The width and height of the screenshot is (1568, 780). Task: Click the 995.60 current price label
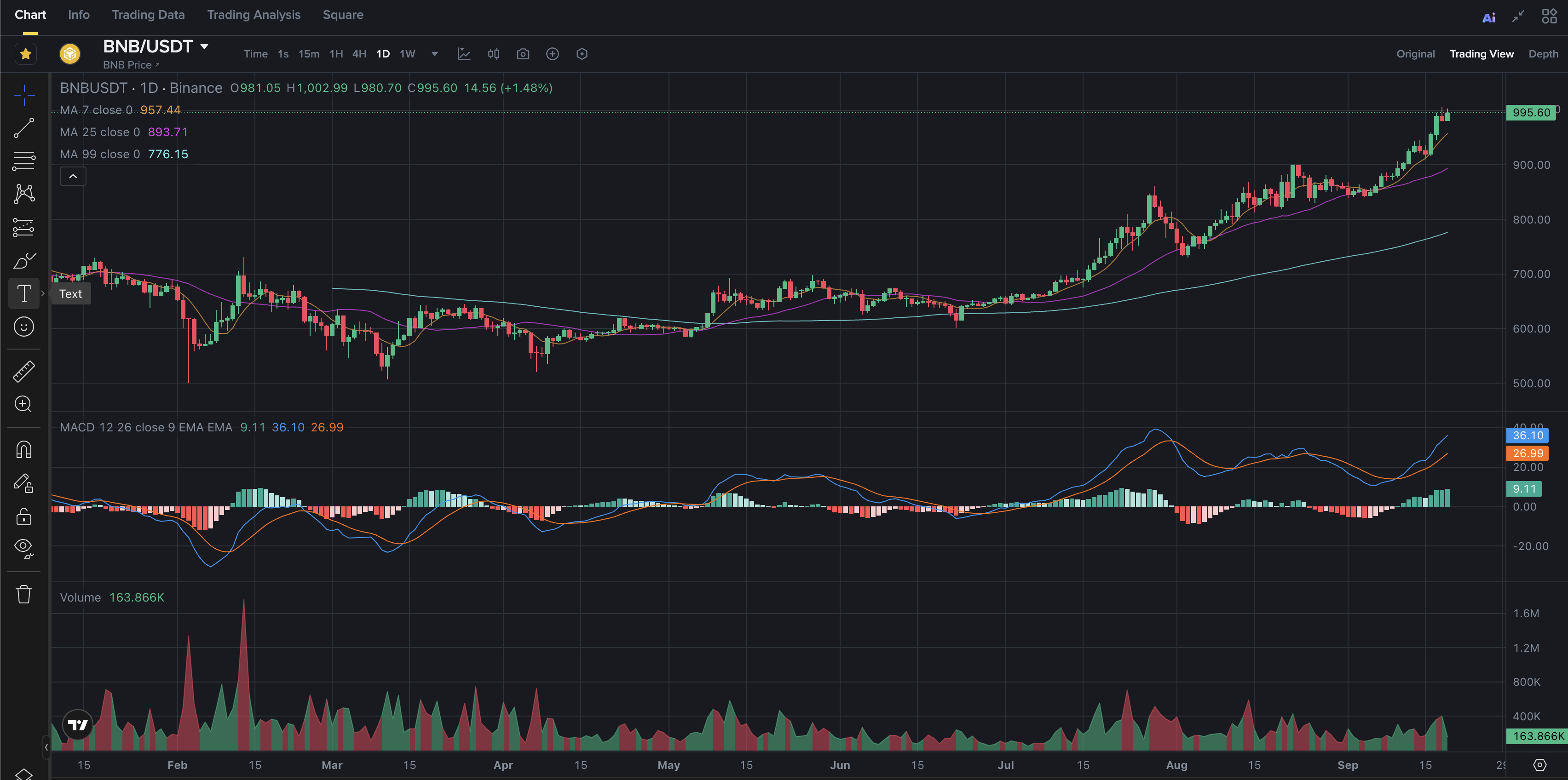[x=1531, y=113]
